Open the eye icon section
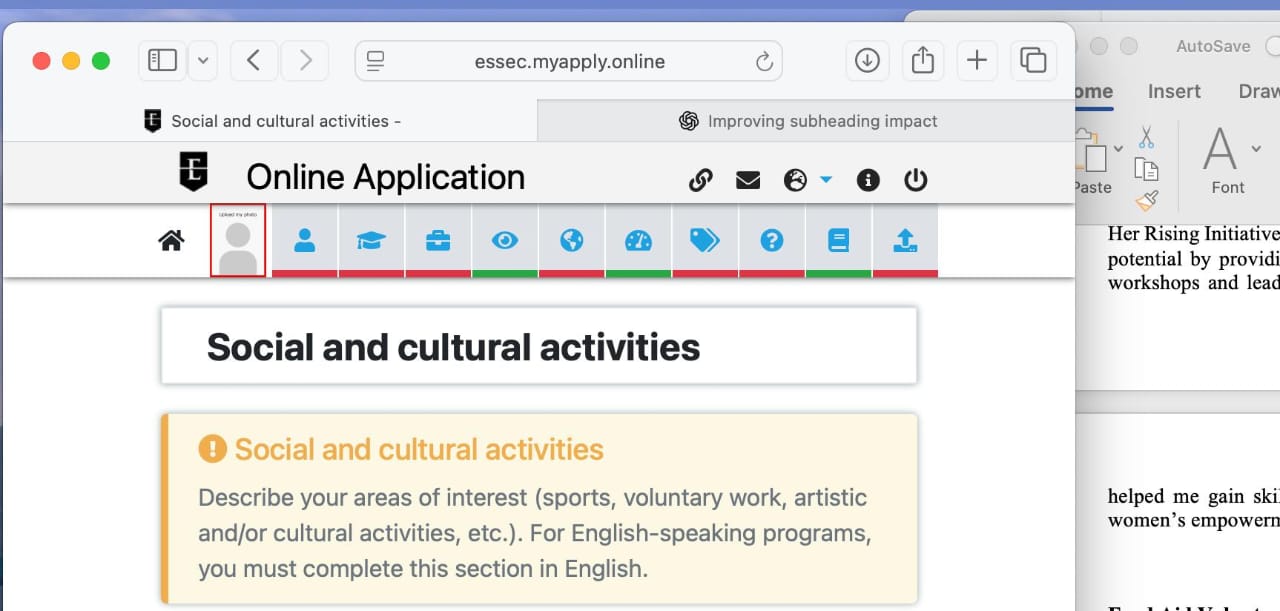Viewport: 1280px width, 611px height. (505, 241)
